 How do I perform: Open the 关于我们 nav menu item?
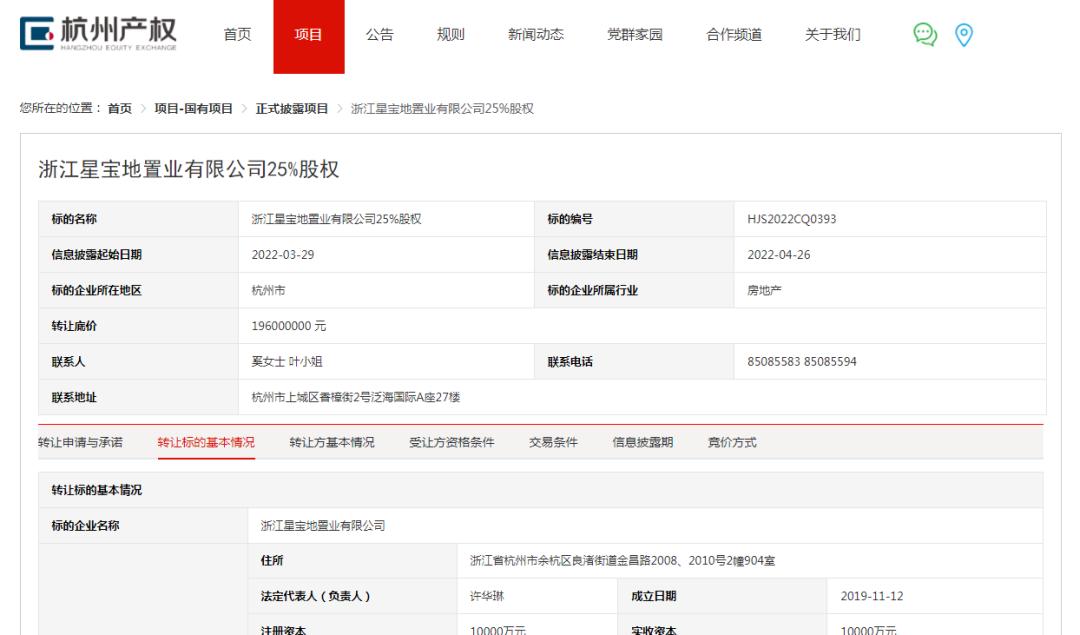(x=833, y=34)
